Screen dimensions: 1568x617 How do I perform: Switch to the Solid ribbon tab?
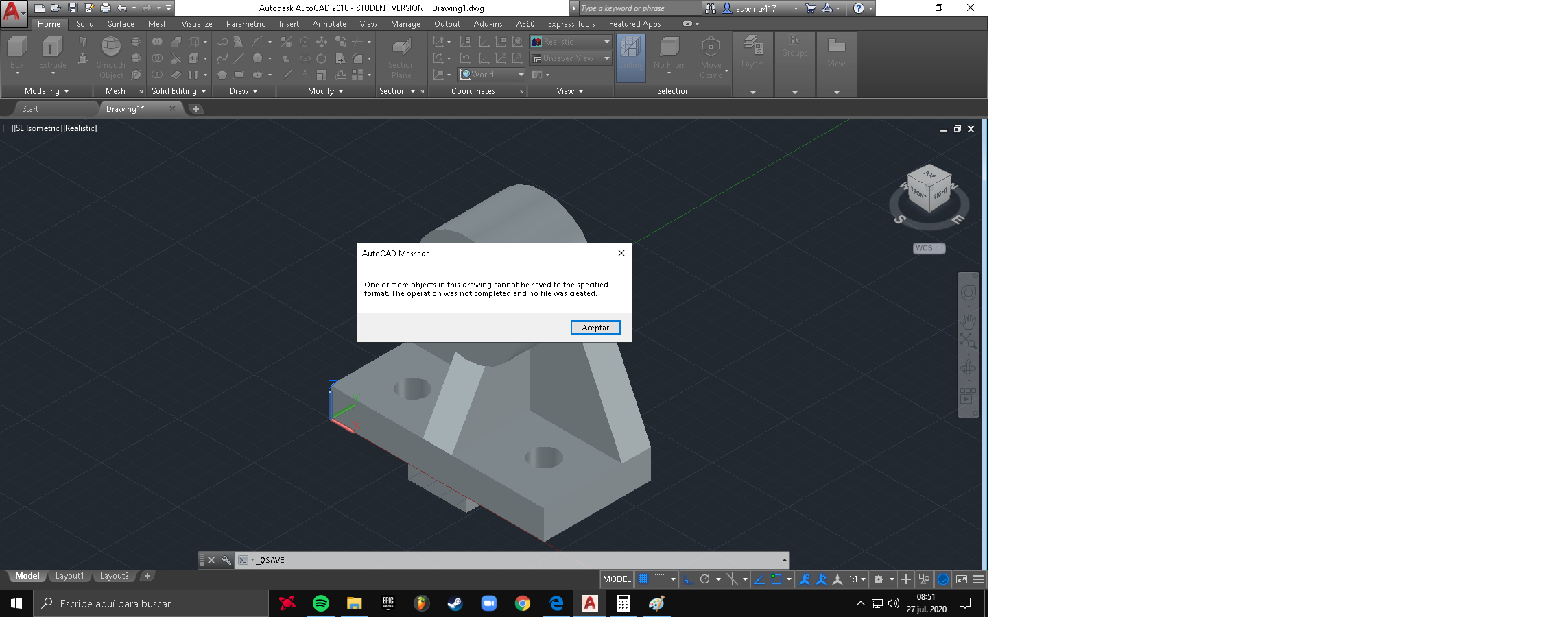pos(84,23)
